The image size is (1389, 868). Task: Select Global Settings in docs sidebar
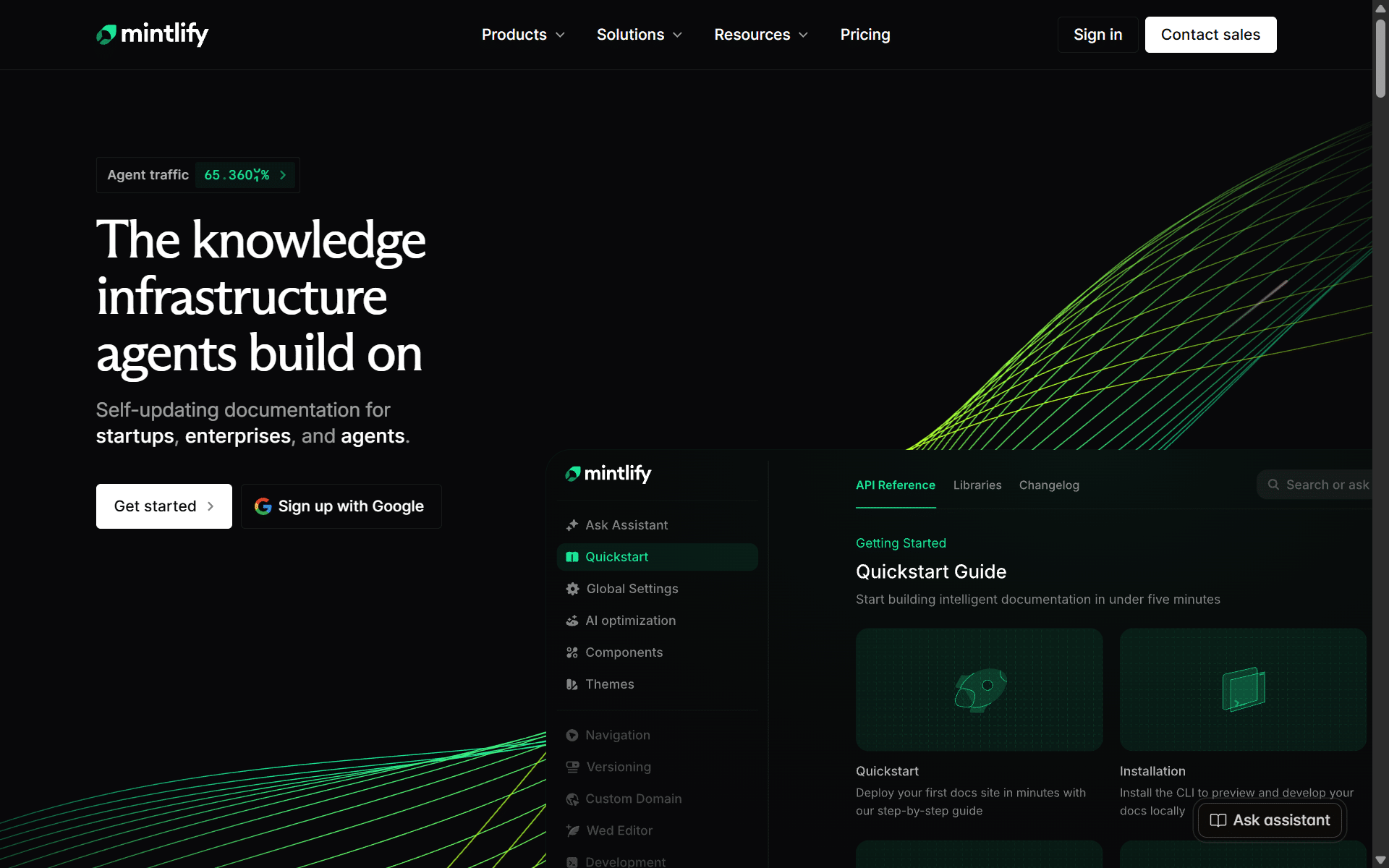[658, 589]
